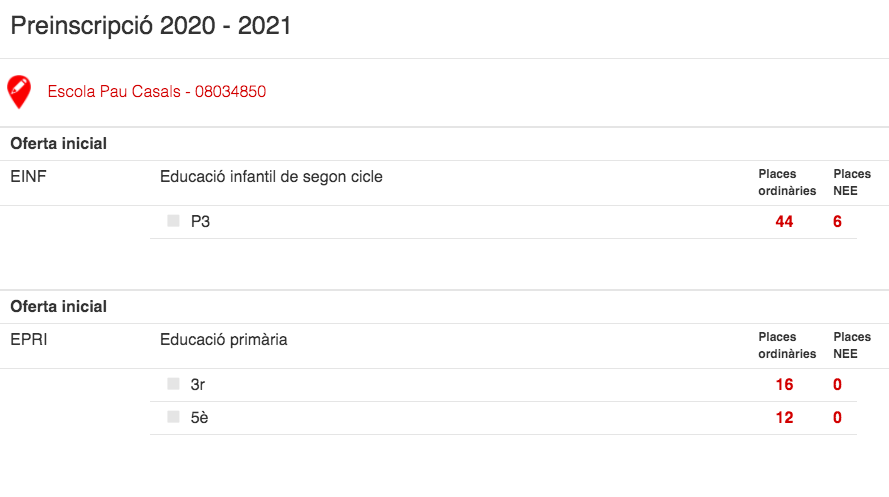This screenshot has width=889, height=497.
Task: Select the 3r row label
Action: click(x=198, y=384)
